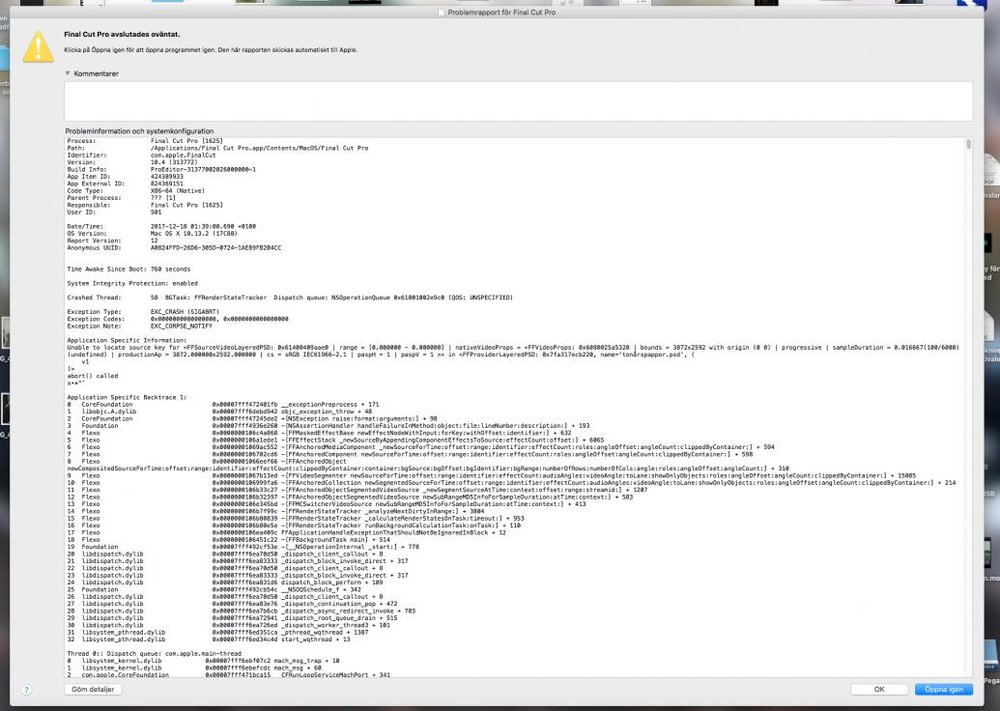1000x711 pixels.
Task: Click the Application Specific Backtrace 1 heading
Action: coord(126,397)
